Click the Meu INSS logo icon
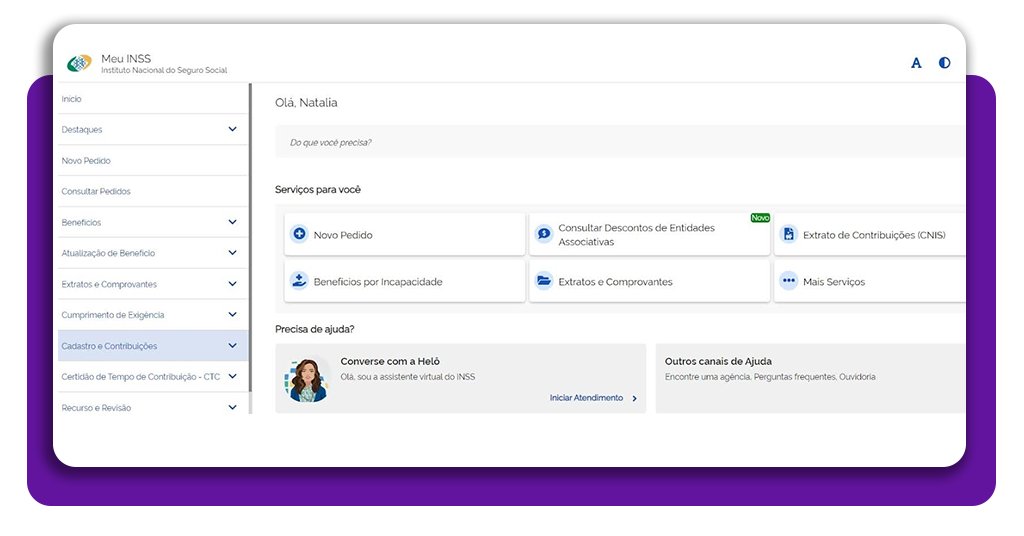 pyautogui.click(x=79, y=63)
